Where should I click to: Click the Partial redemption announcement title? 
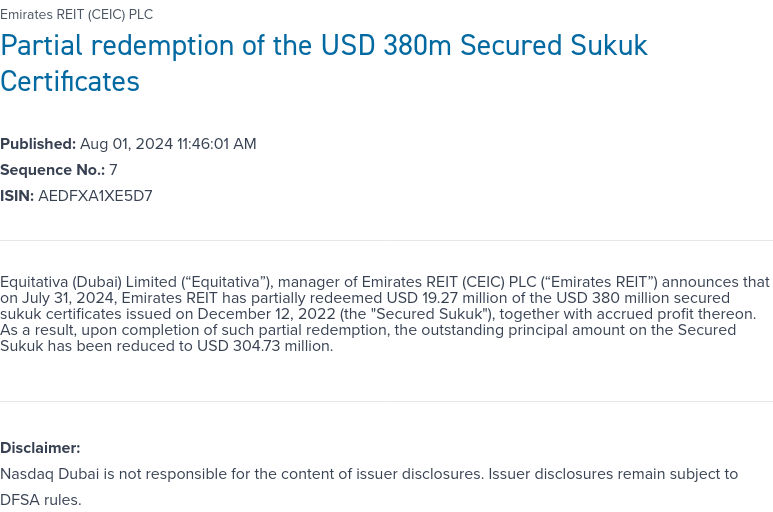click(x=323, y=46)
